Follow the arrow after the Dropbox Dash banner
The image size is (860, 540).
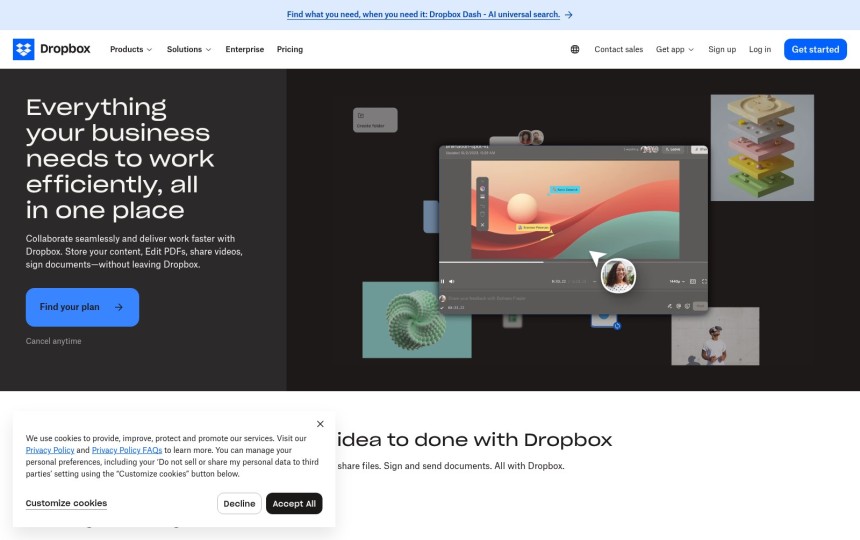[x=569, y=15]
